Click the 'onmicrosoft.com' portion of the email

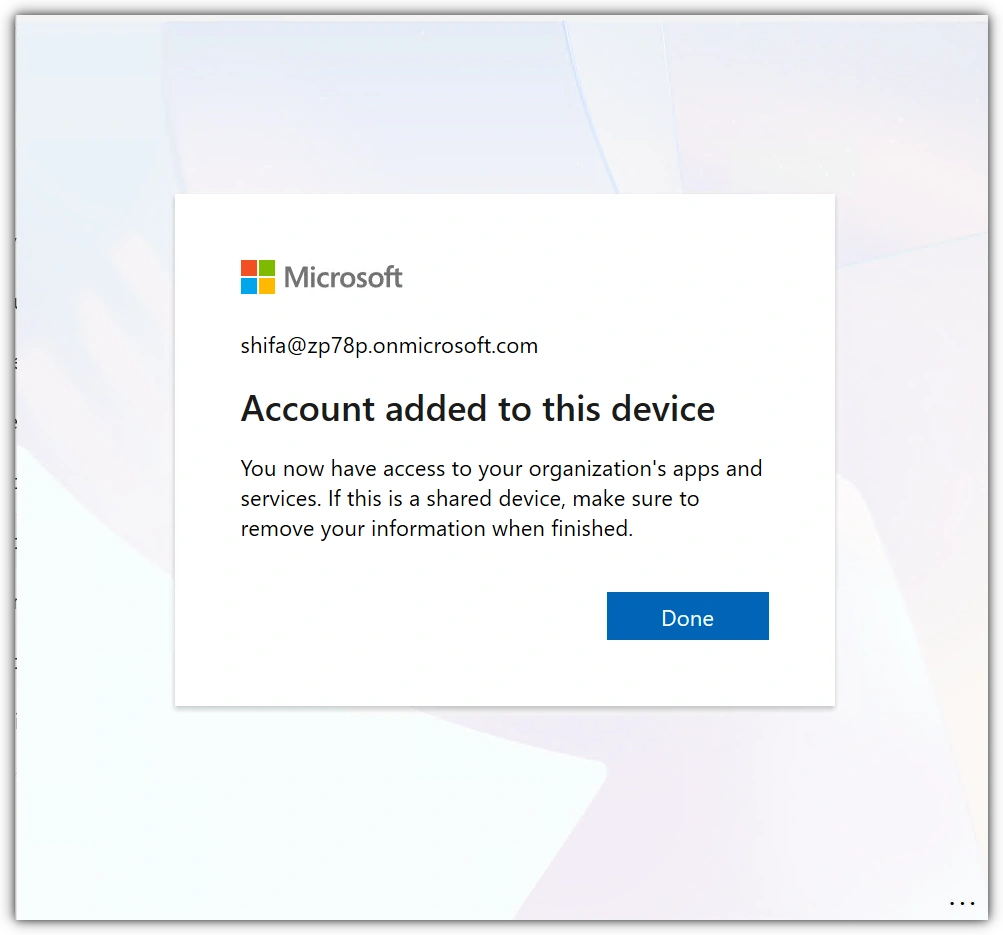pos(455,346)
